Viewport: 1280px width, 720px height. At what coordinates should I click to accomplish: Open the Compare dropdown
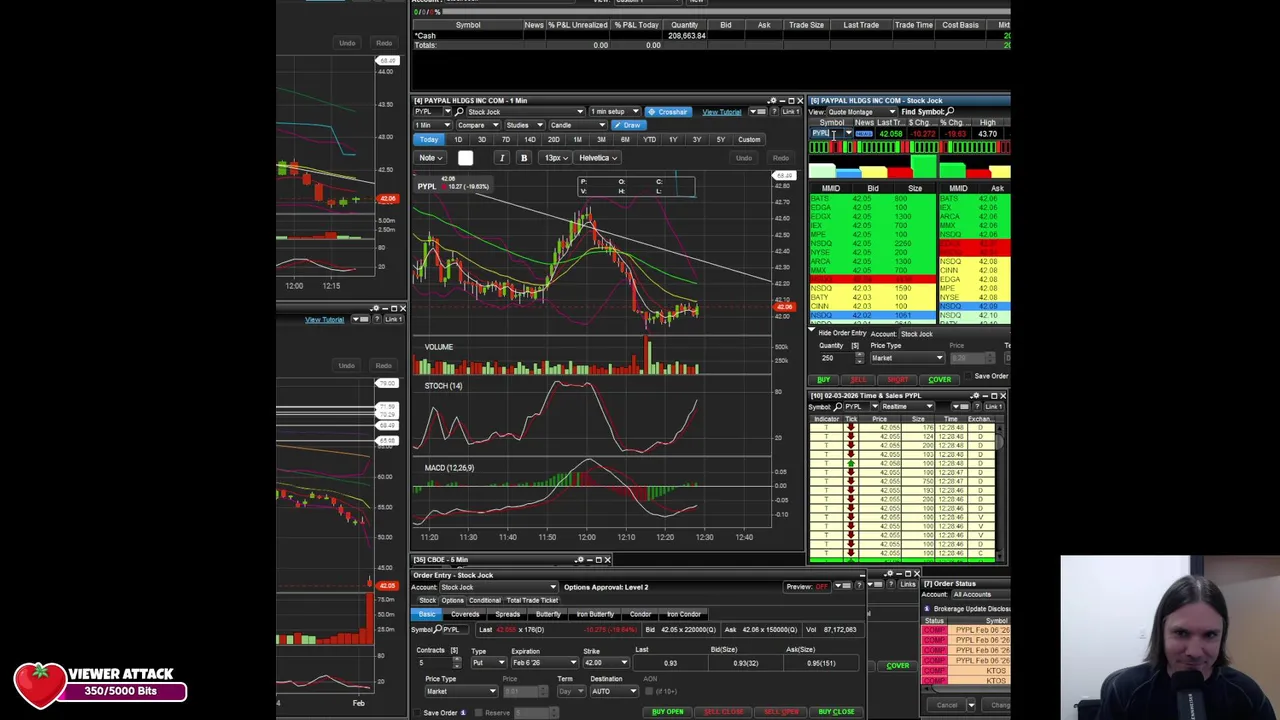(x=478, y=125)
